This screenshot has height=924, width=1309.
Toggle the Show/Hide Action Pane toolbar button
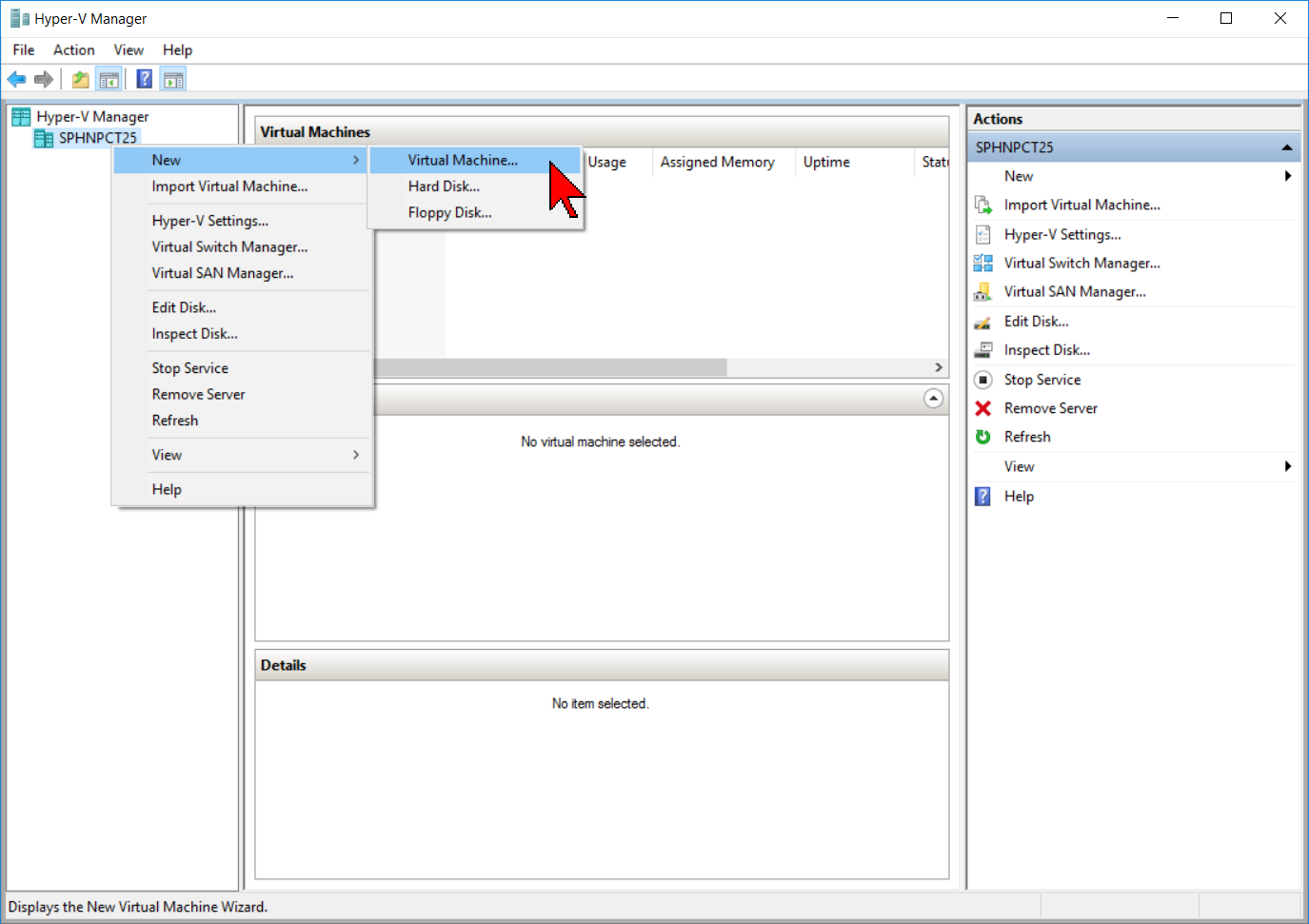pos(173,79)
